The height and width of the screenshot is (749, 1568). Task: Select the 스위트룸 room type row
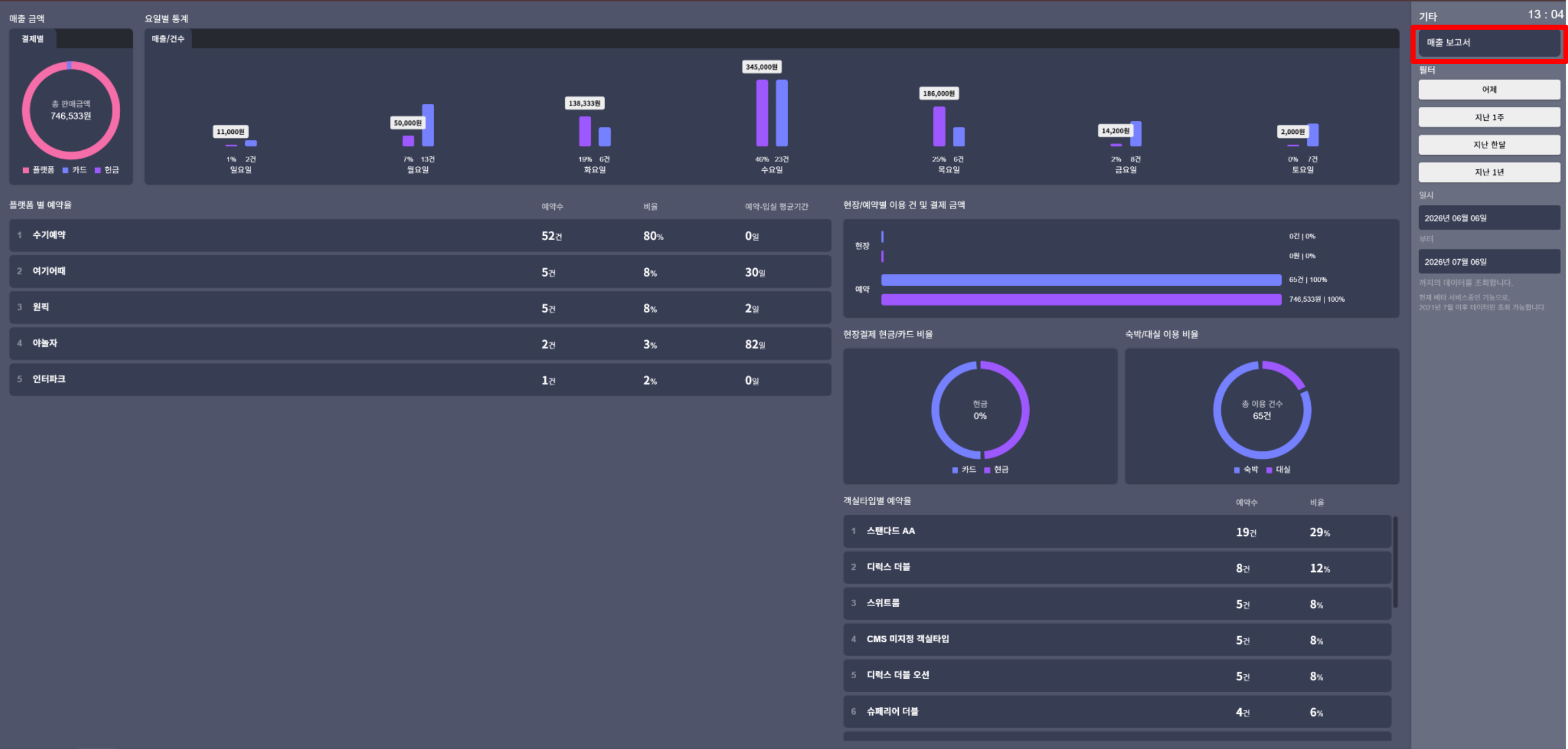1117,603
